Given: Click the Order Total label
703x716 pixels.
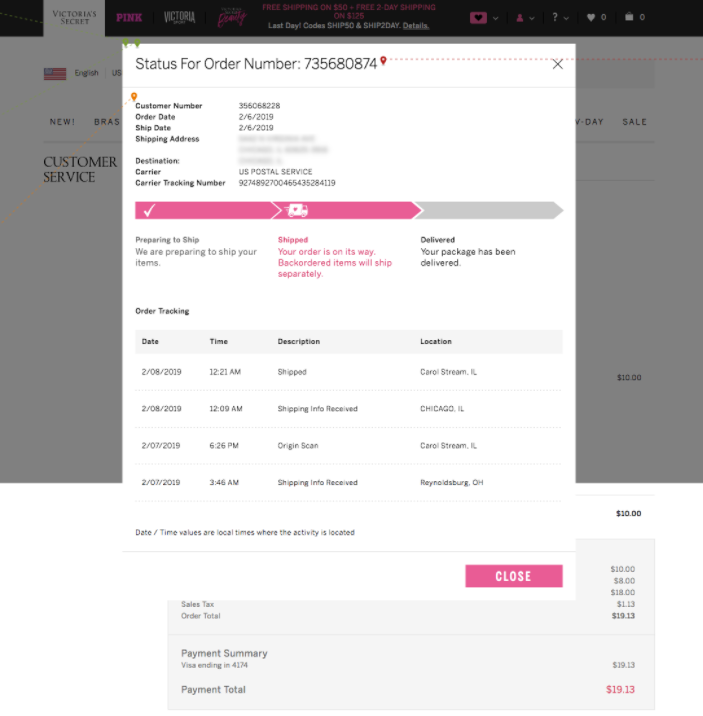Looking at the screenshot, I should 200,616.
